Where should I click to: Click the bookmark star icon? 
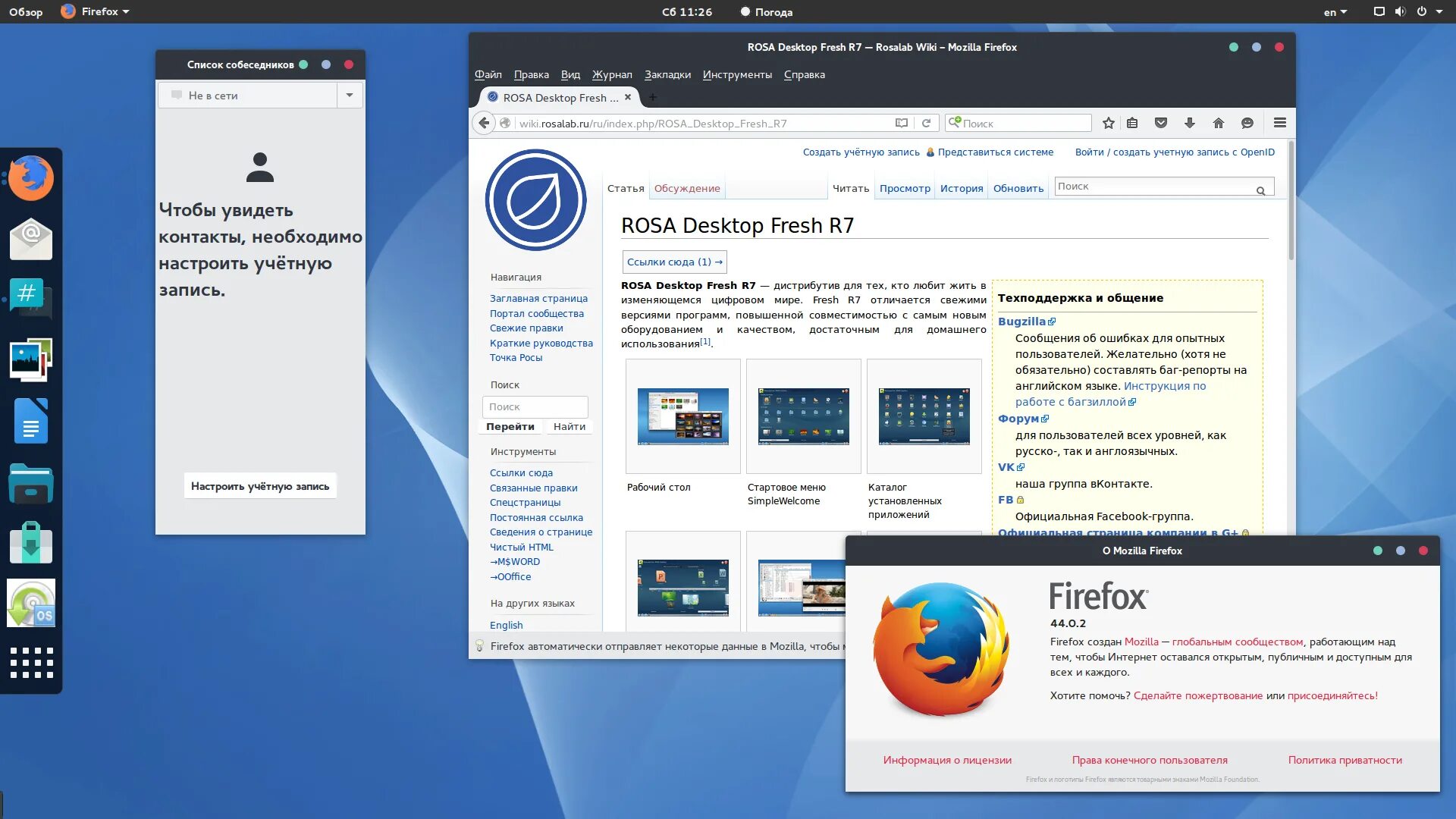1109,123
